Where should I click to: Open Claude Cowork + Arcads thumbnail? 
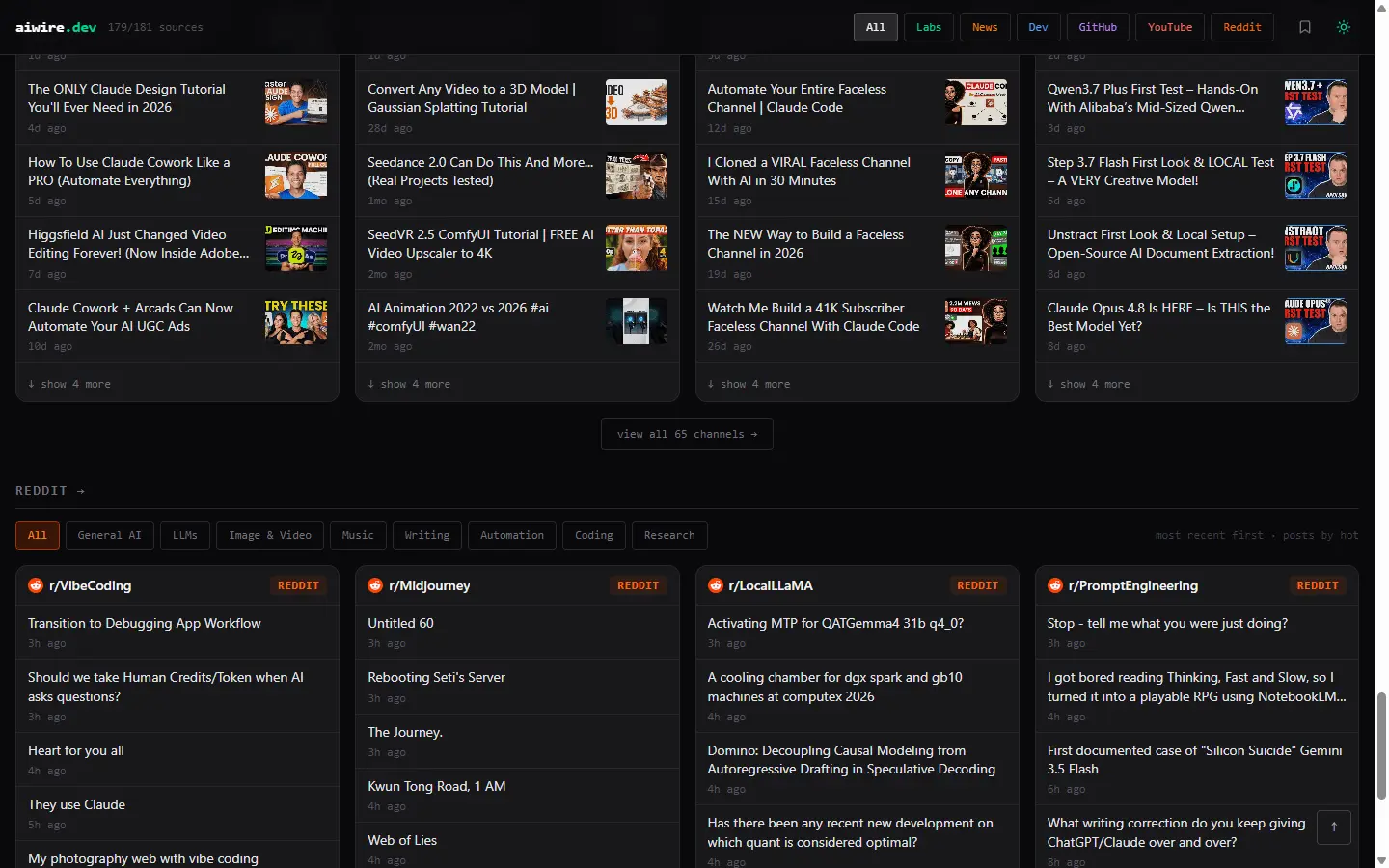tap(296, 321)
